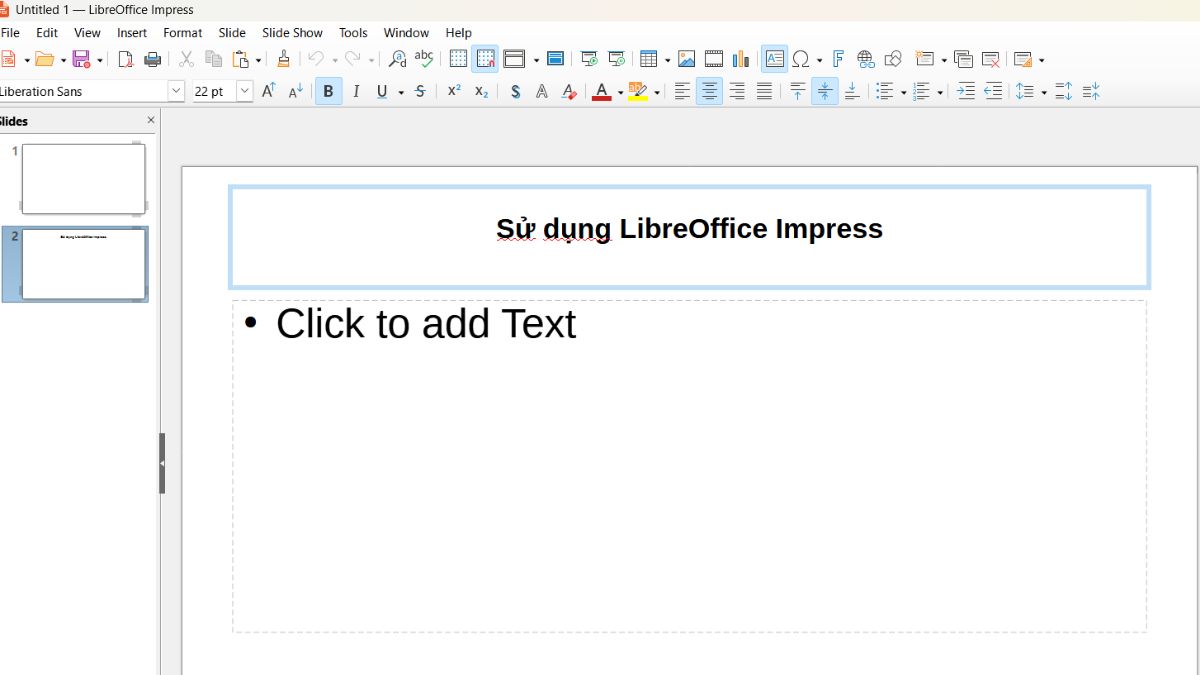Apply subscript x₂ formatting
1200x675 pixels.
[481, 91]
